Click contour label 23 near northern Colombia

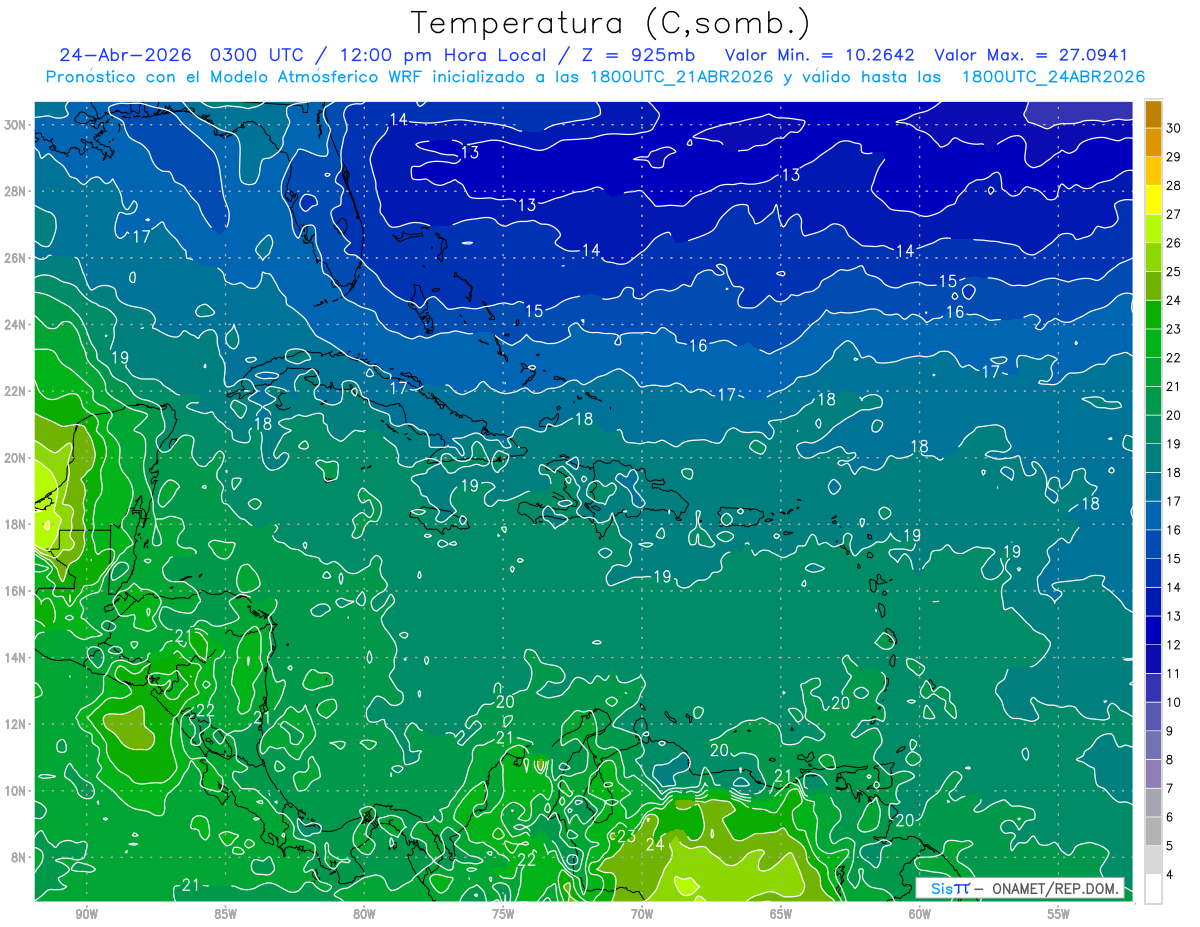tap(626, 835)
